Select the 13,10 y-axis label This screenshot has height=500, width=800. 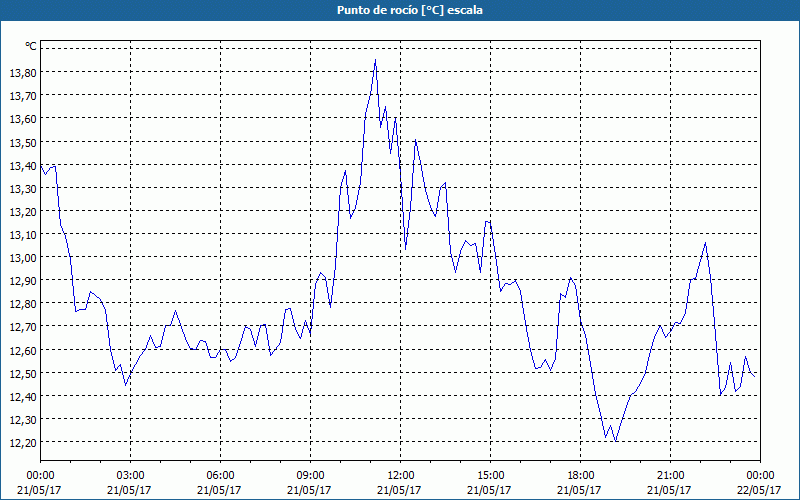pos(23,235)
